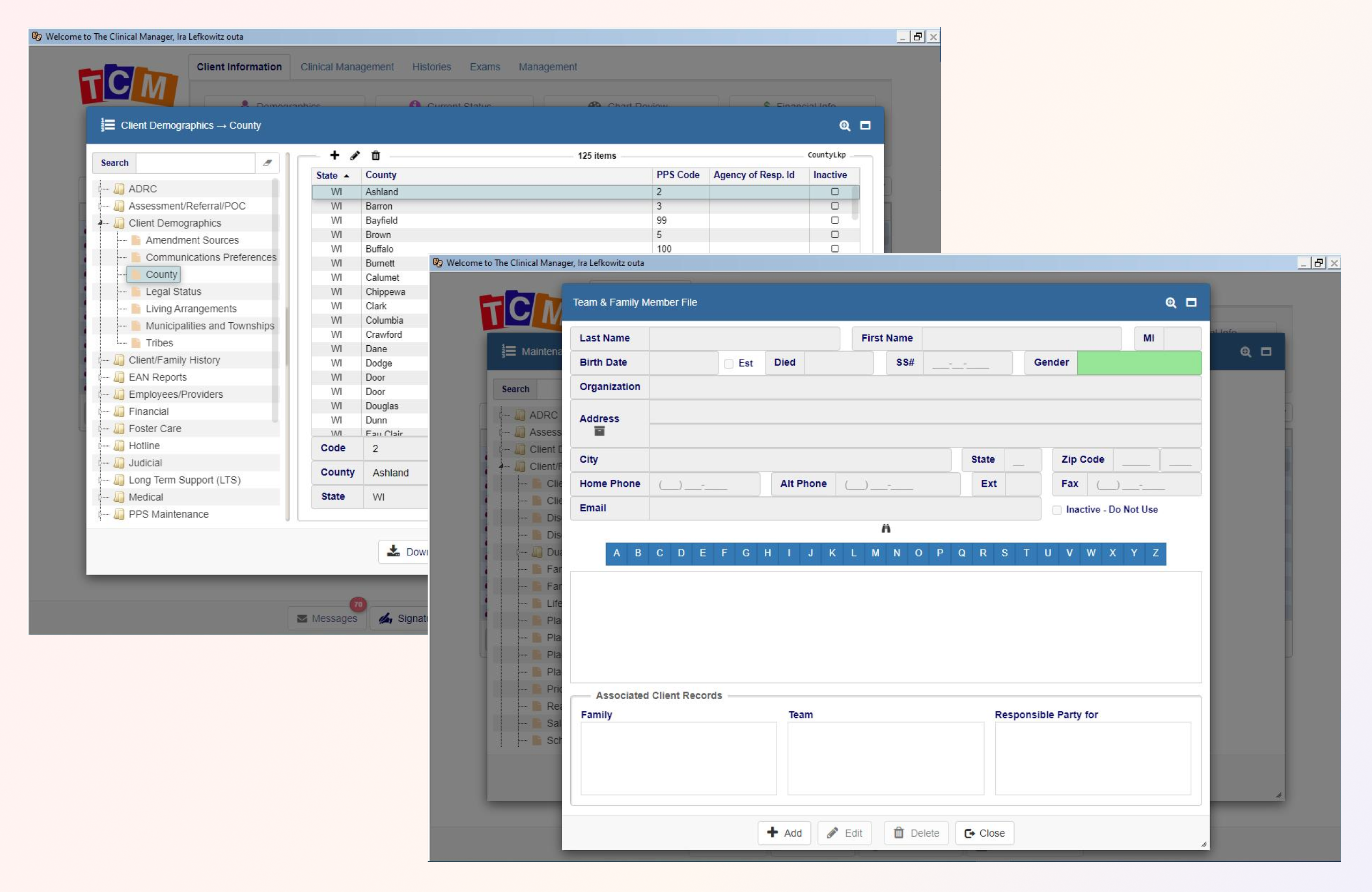The height and width of the screenshot is (892, 1372).
Task: Click the Tribes item folder icon
Action: click(x=136, y=343)
